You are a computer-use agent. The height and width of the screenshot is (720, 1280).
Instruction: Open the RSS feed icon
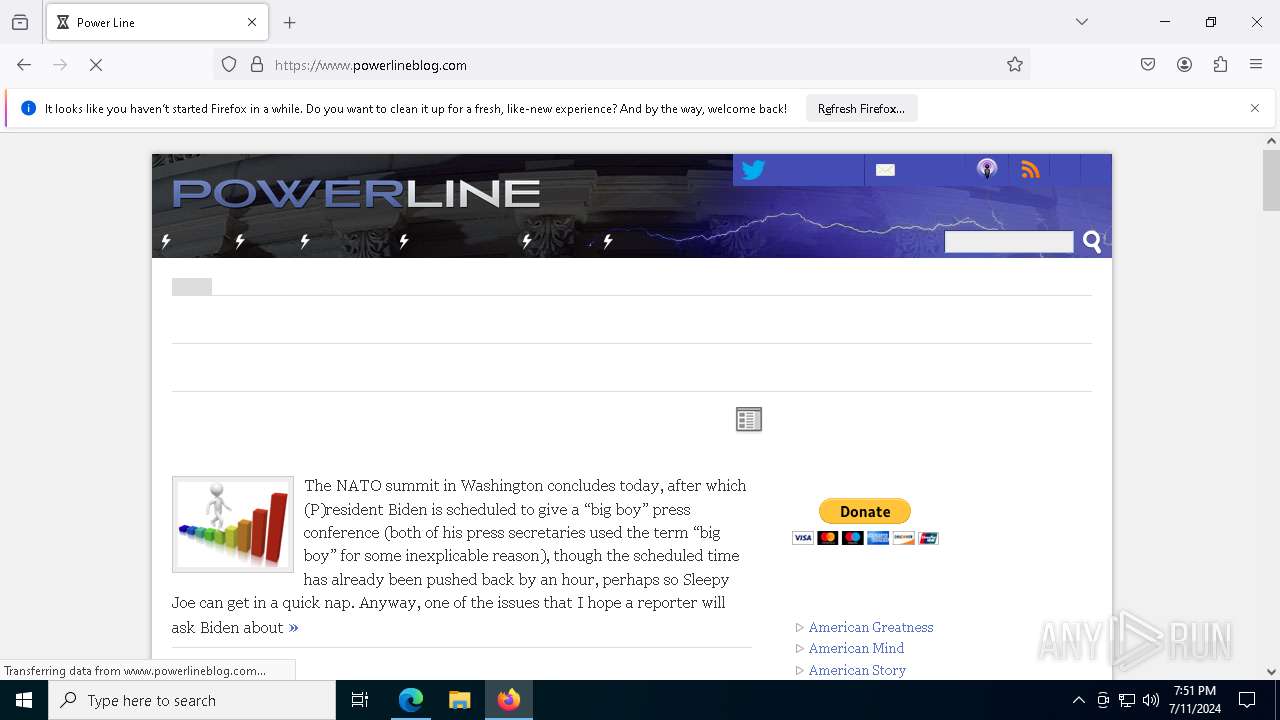[x=1030, y=170]
